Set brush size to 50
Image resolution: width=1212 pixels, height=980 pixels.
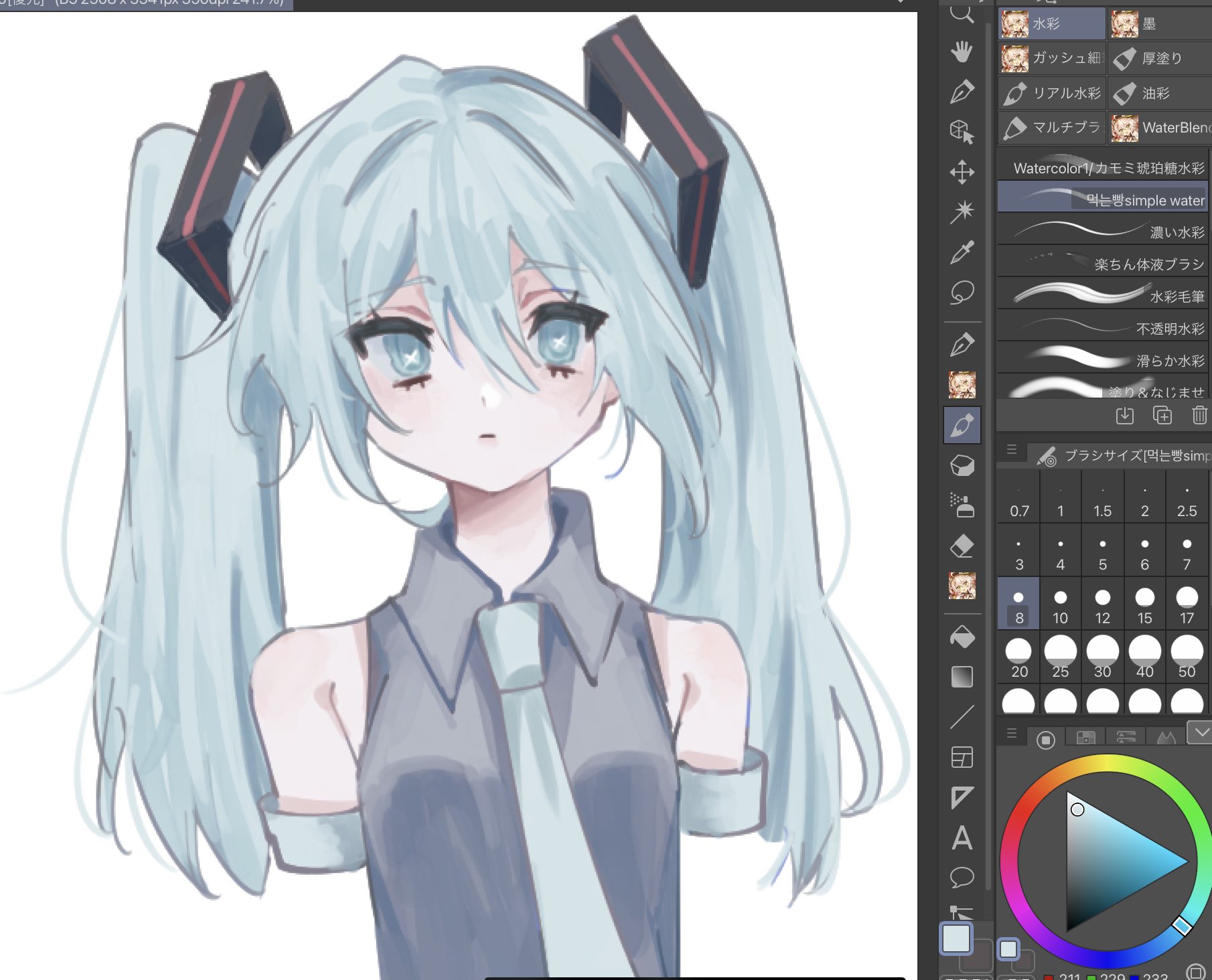tap(1187, 657)
